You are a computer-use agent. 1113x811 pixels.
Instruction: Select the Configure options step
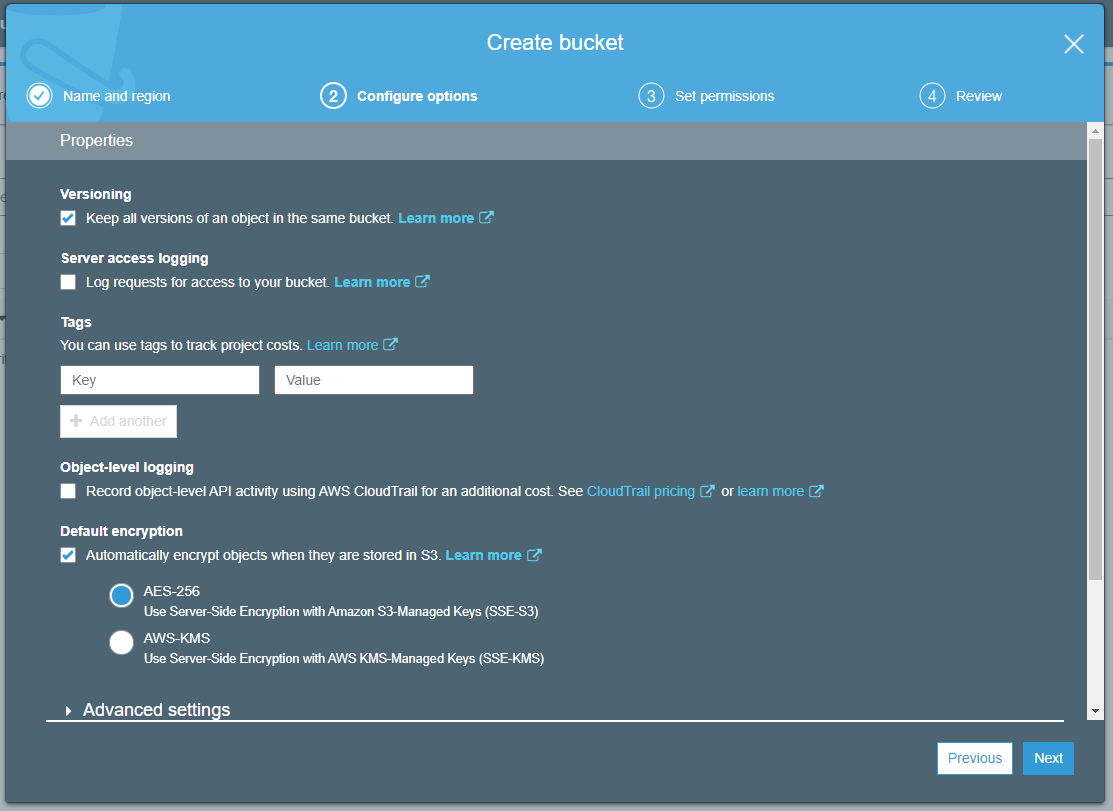[417, 96]
